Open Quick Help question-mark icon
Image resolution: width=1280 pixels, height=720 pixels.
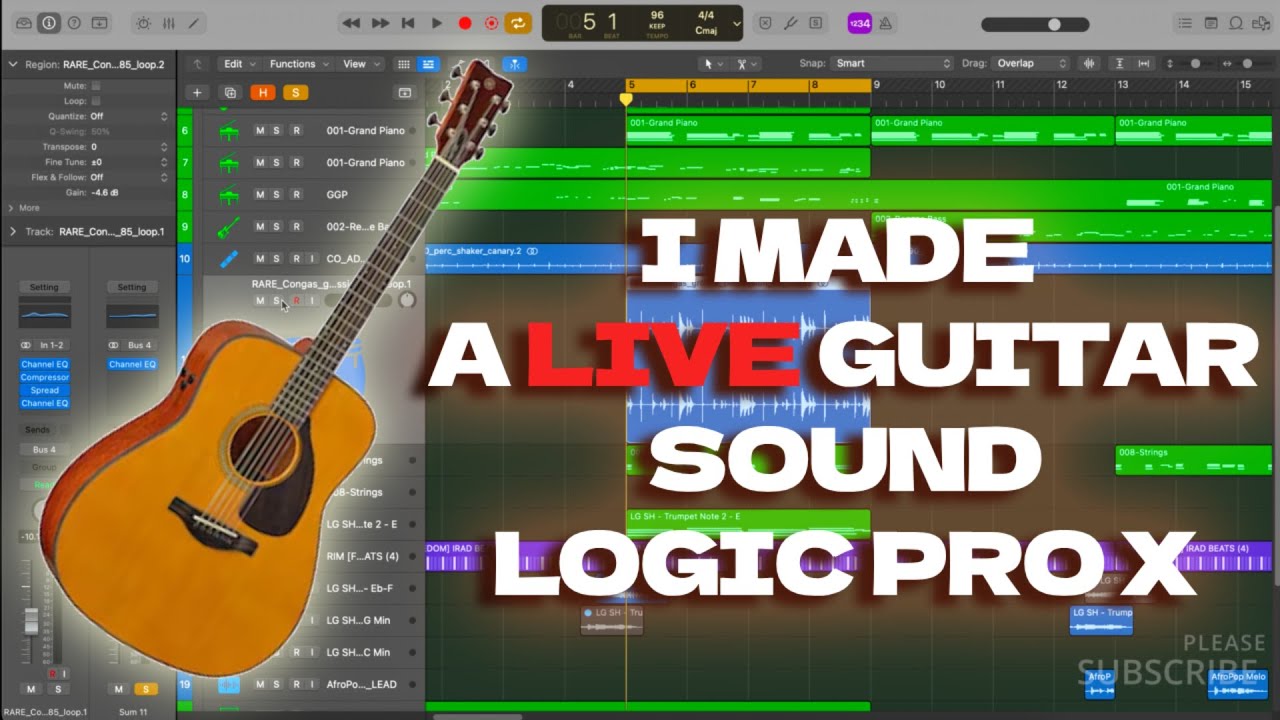pyautogui.click(x=73, y=22)
